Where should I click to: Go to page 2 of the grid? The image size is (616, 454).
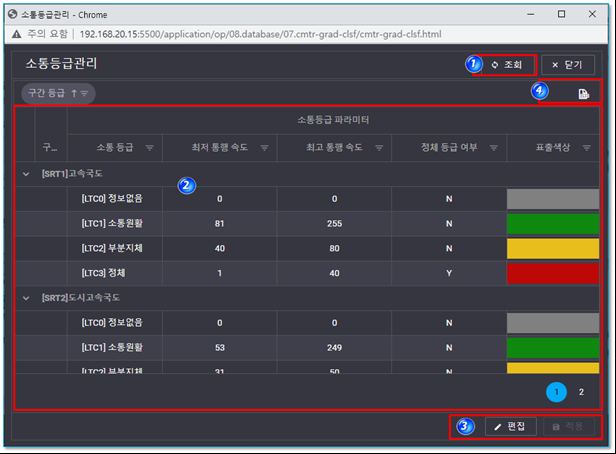coord(581,392)
